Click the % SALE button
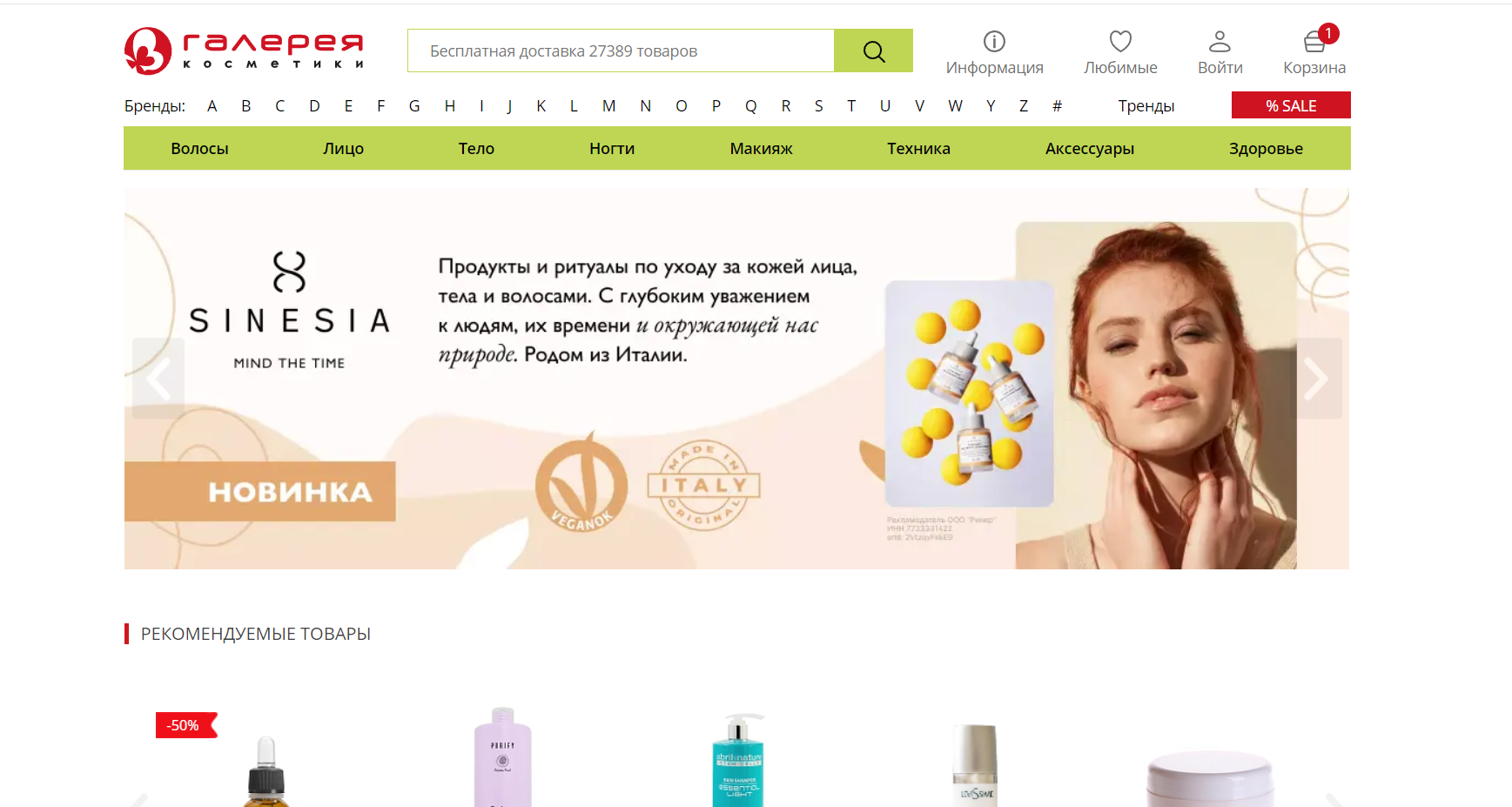This screenshot has width=1512, height=807. pos(1291,105)
